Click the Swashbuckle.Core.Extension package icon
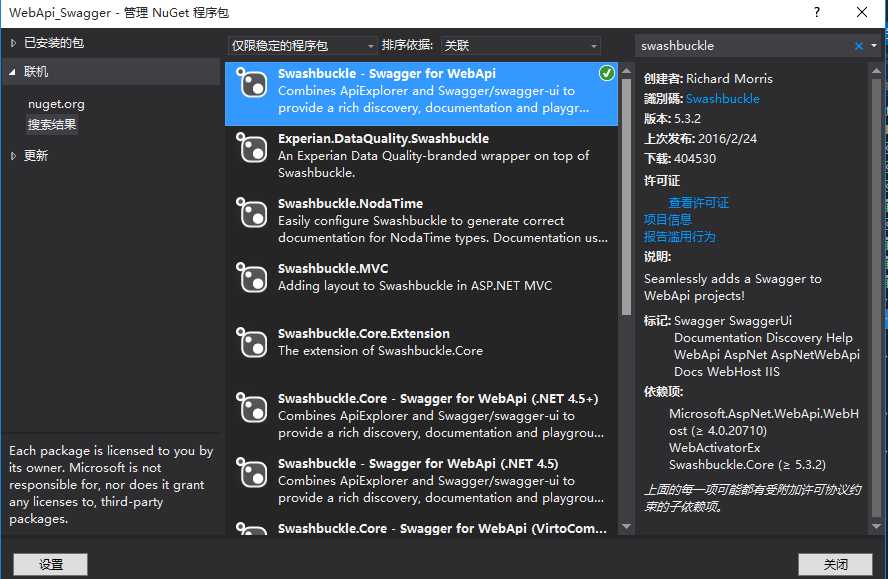 [x=251, y=343]
